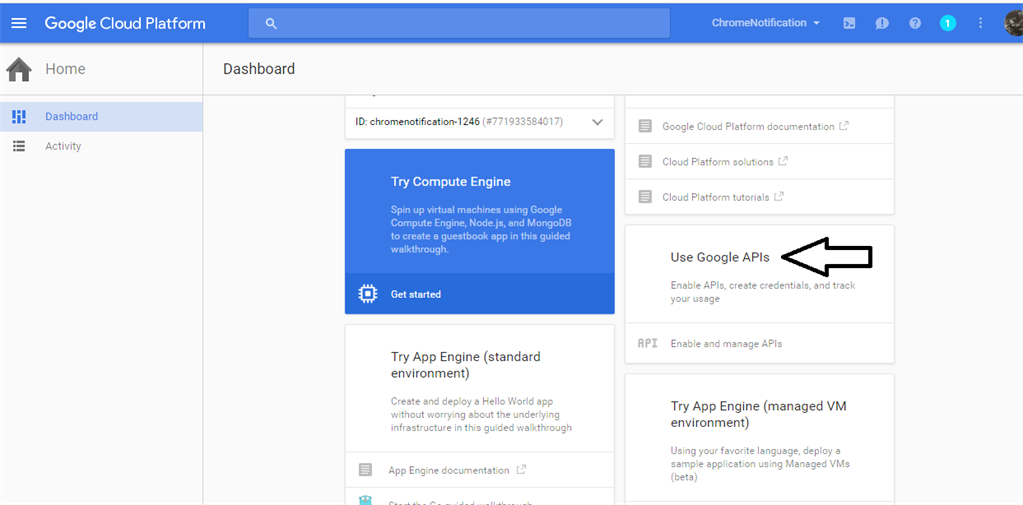
Task: View the notifications badge showing 1
Action: (x=948, y=23)
